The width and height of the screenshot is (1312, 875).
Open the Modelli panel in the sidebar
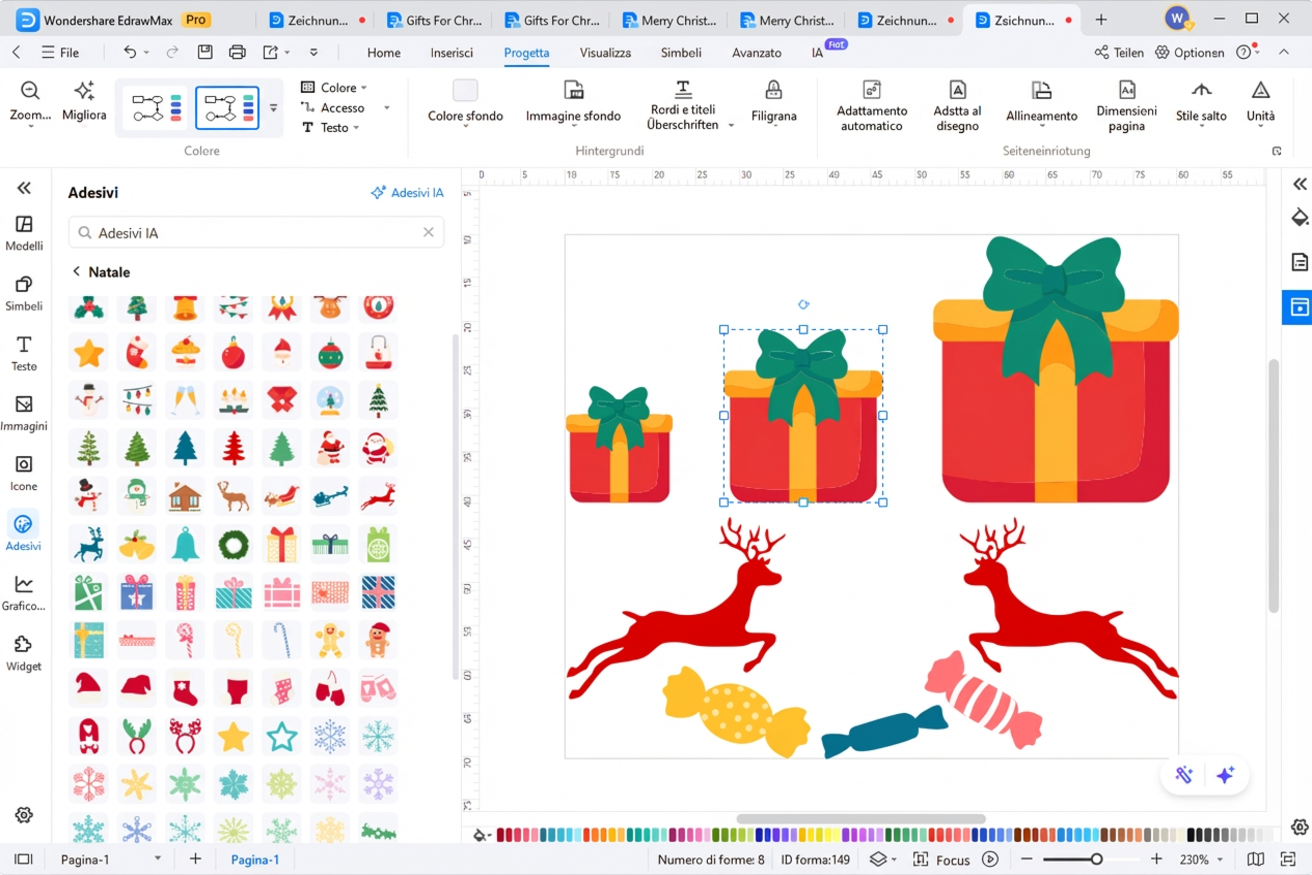coord(24,232)
